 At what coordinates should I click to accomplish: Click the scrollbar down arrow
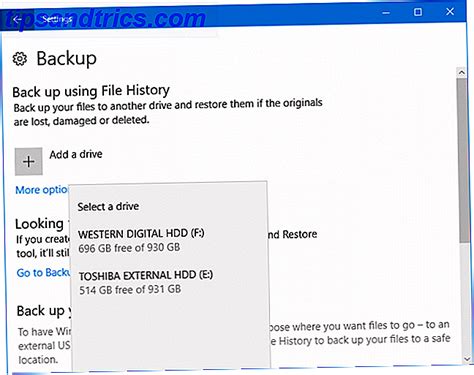point(467,359)
